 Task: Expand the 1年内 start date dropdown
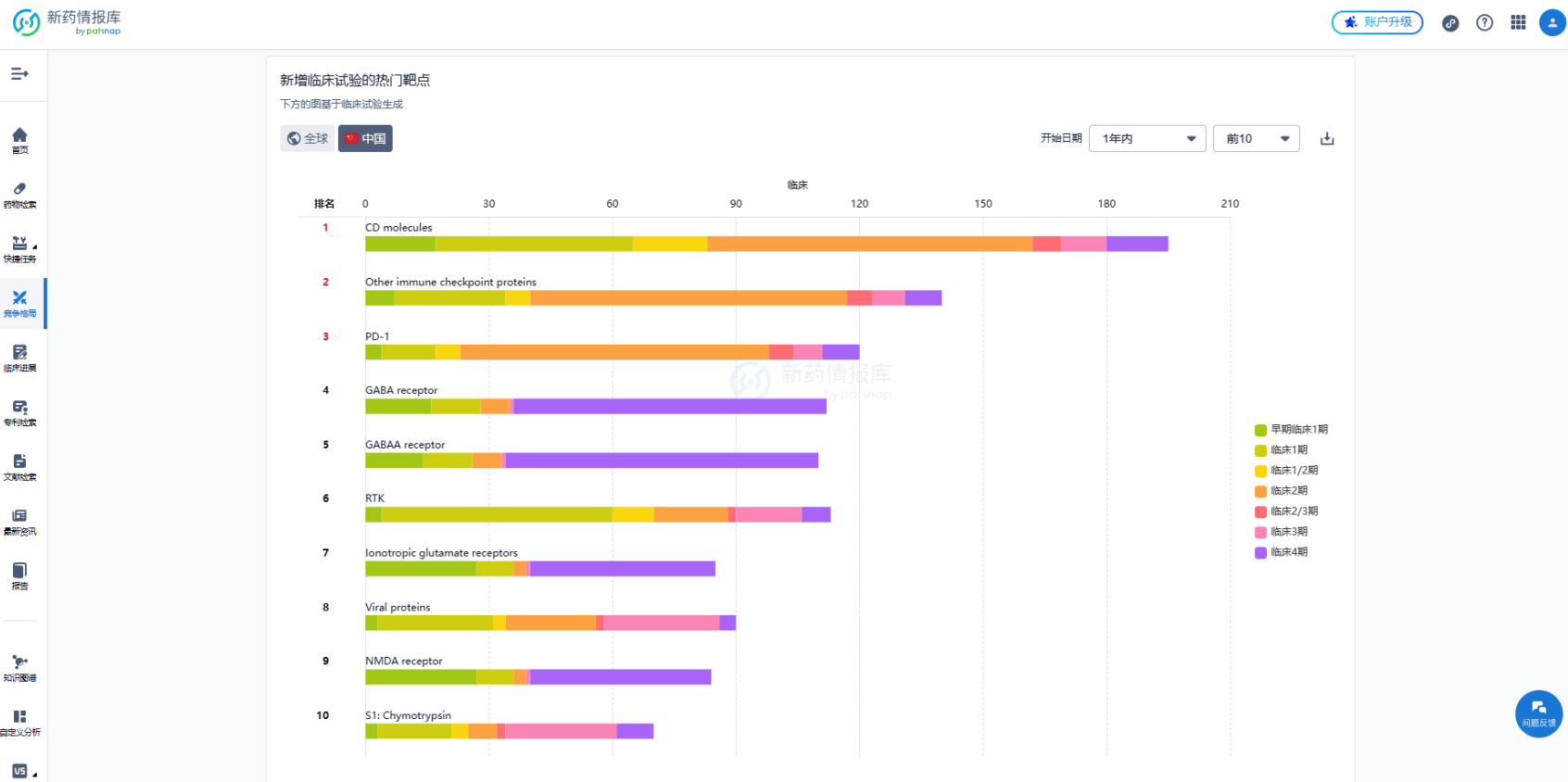(1147, 139)
